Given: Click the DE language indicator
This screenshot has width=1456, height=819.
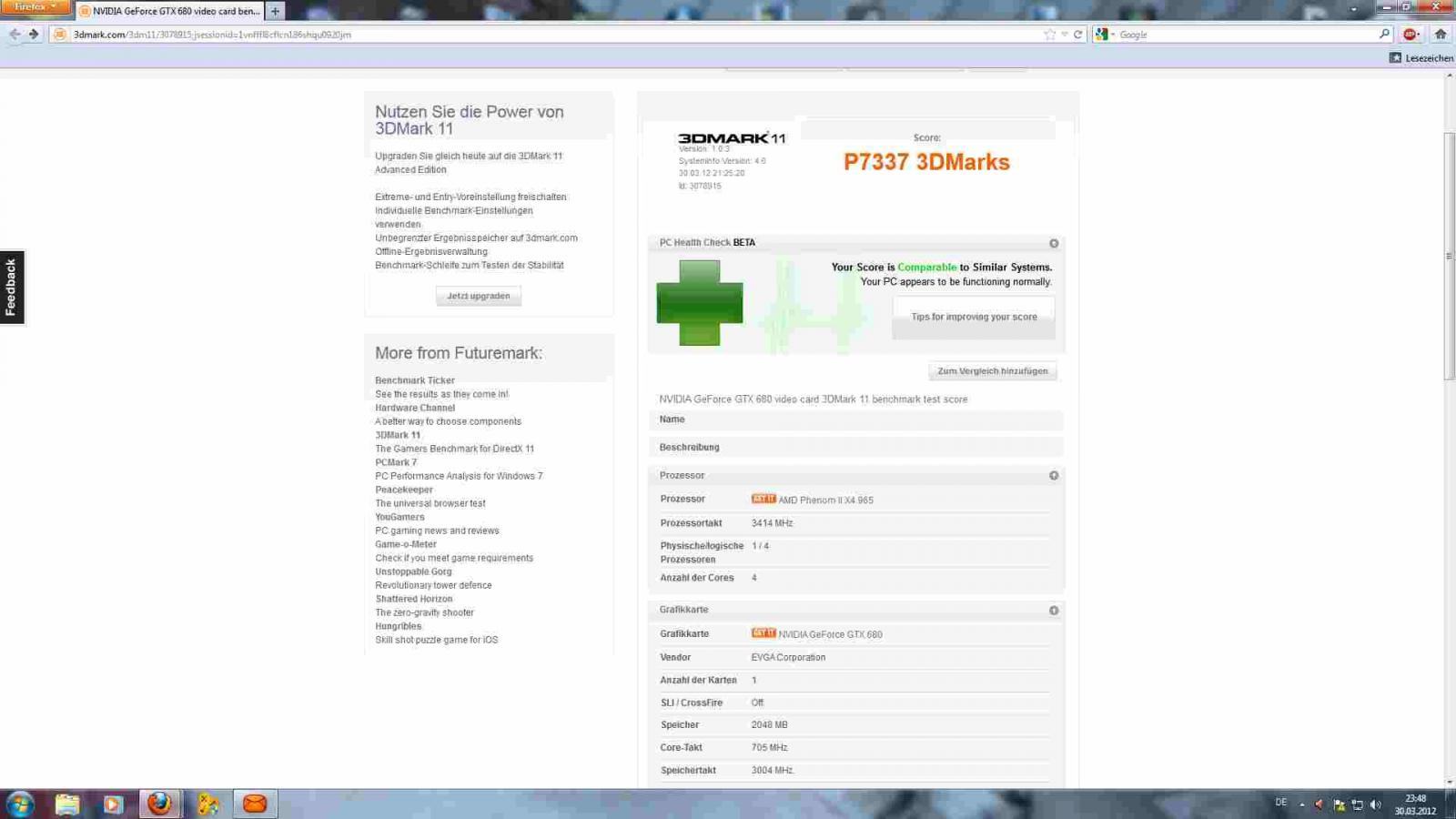Looking at the screenshot, I should (1281, 803).
